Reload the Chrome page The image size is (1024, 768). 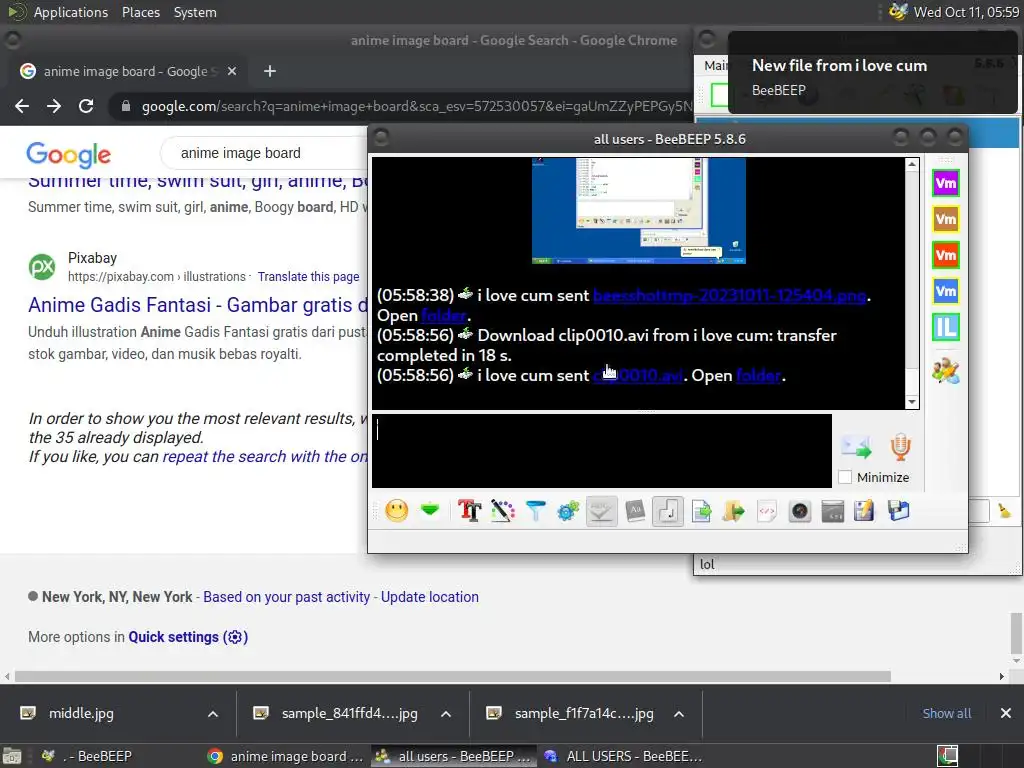(86, 106)
